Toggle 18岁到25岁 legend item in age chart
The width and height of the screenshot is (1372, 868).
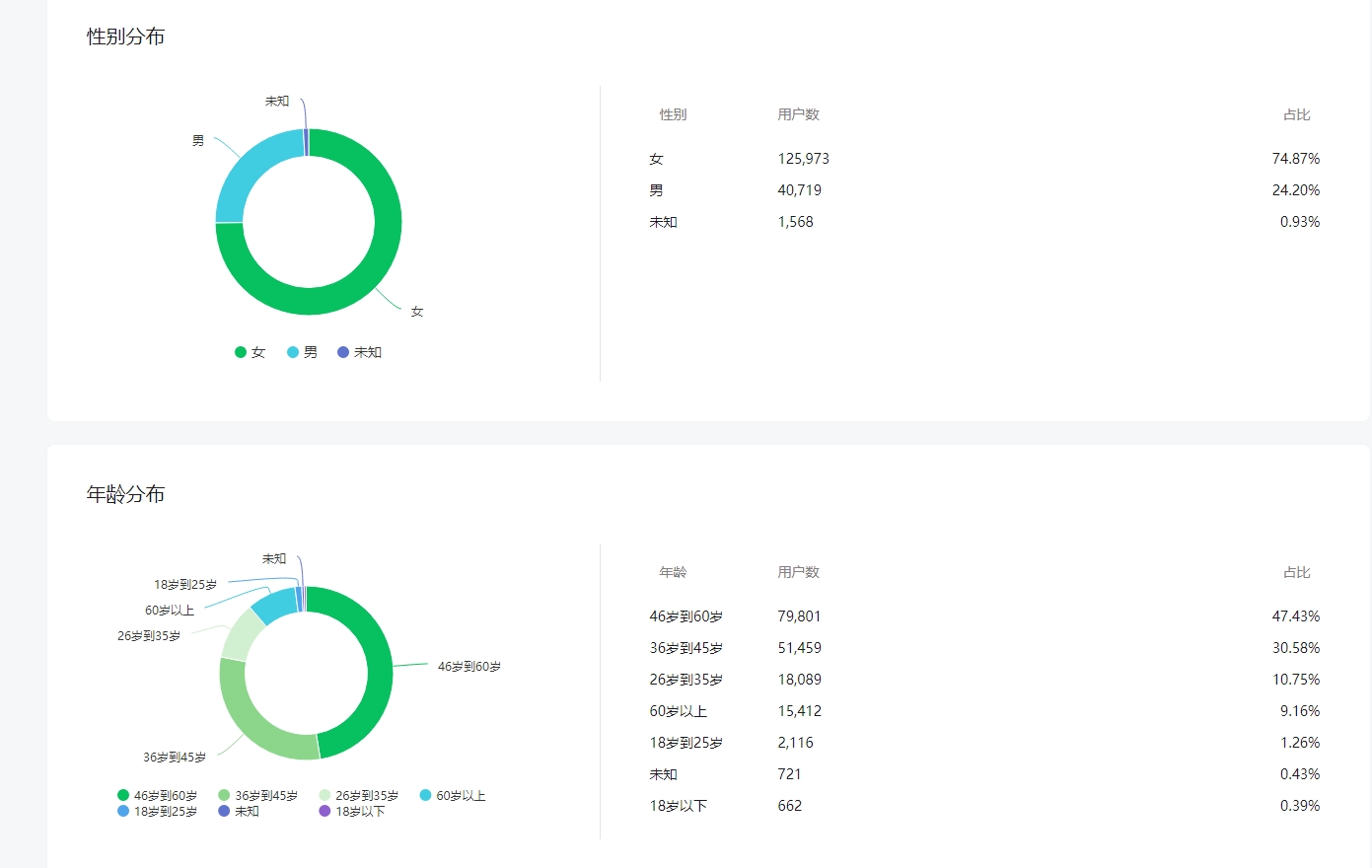[x=158, y=811]
